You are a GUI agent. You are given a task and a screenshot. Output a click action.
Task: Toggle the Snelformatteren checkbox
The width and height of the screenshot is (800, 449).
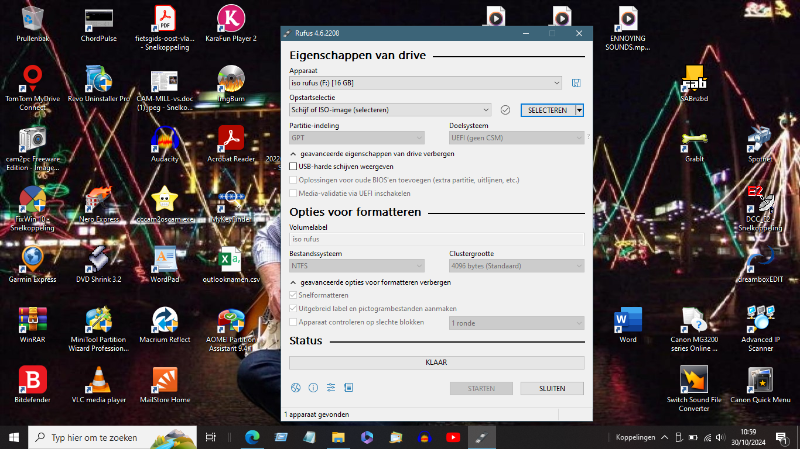[293, 295]
